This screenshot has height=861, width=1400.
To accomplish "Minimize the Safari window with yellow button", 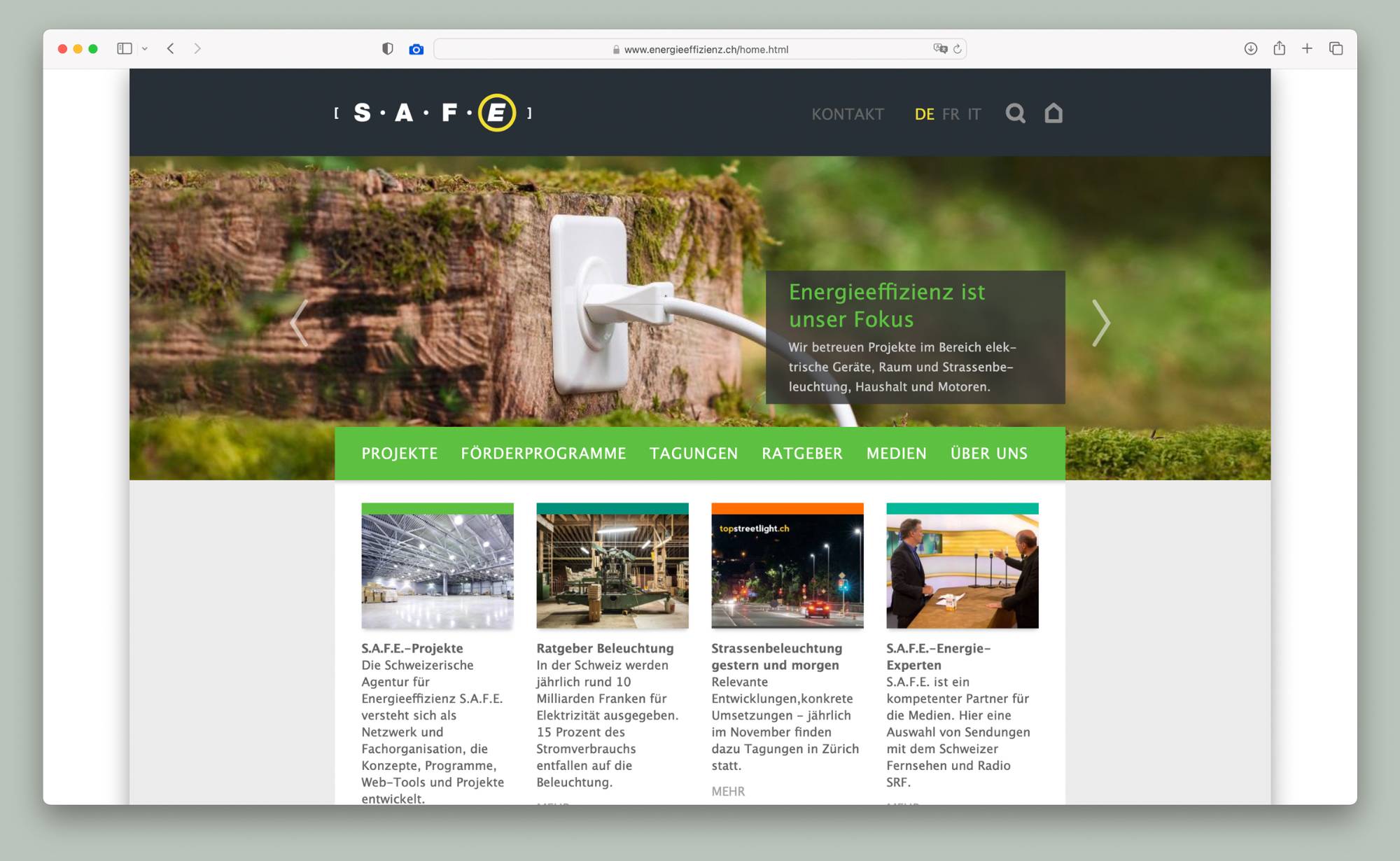I will (78, 49).
